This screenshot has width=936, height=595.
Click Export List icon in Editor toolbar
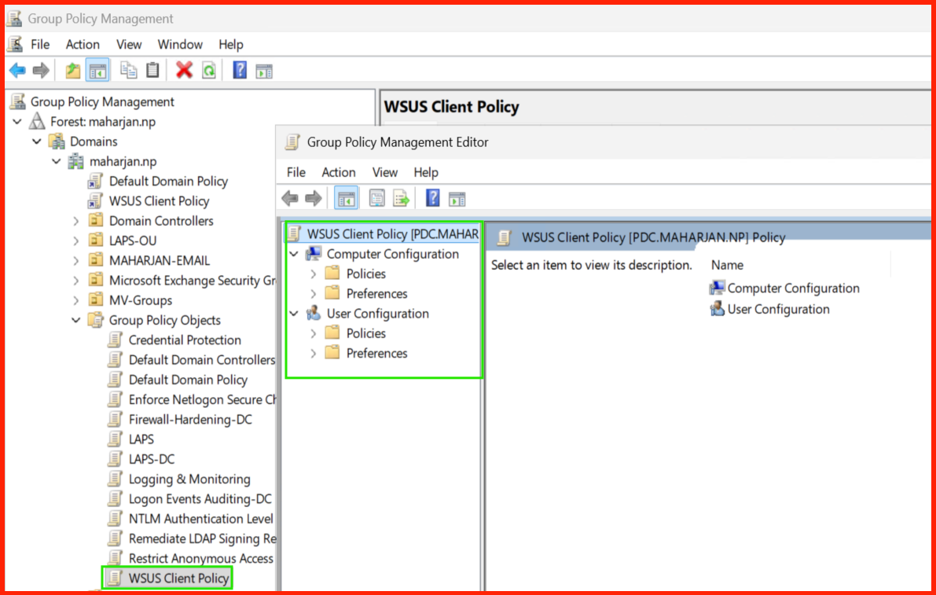coord(401,198)
